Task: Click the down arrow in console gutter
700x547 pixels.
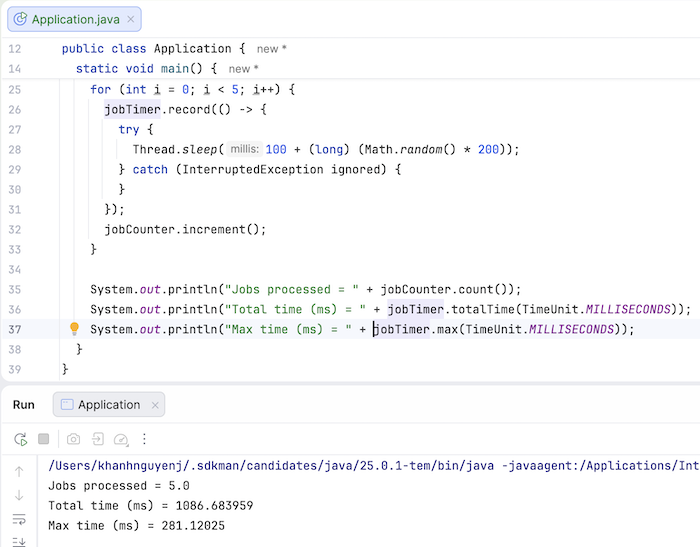Action: click(x=19, y=495)
